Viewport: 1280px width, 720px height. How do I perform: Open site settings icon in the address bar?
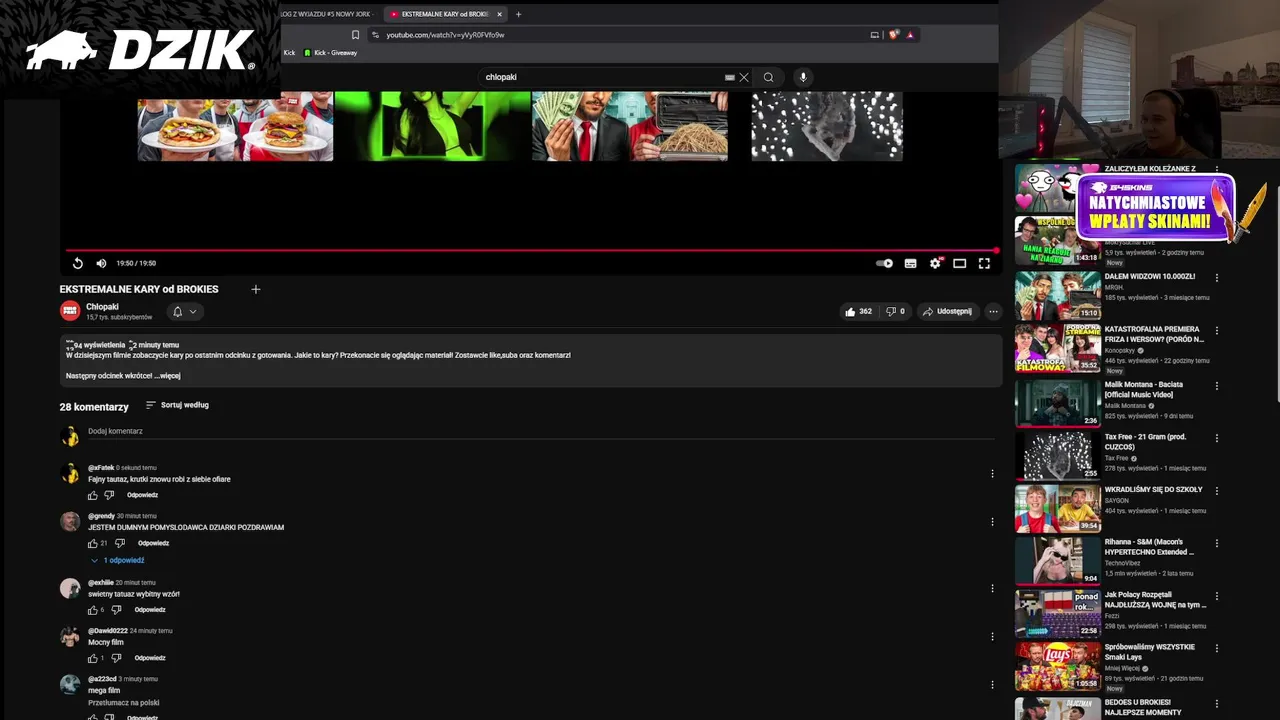click(375, 35)
